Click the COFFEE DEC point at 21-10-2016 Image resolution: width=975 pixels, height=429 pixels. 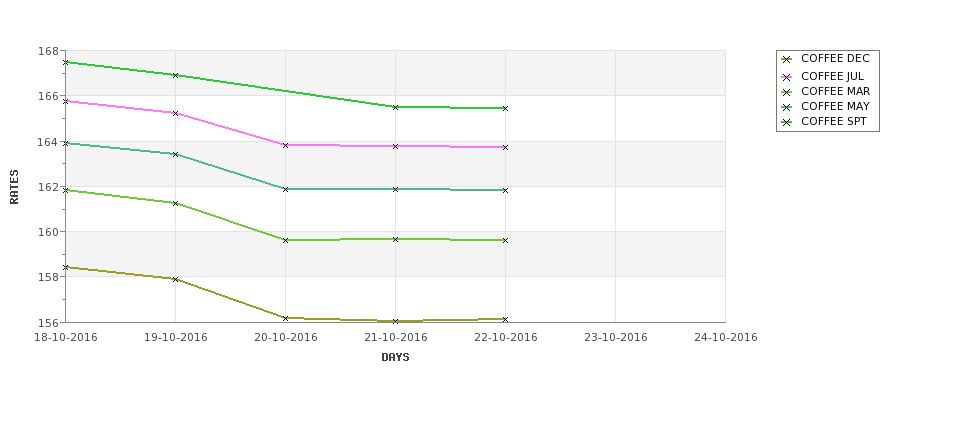point(395,321)
